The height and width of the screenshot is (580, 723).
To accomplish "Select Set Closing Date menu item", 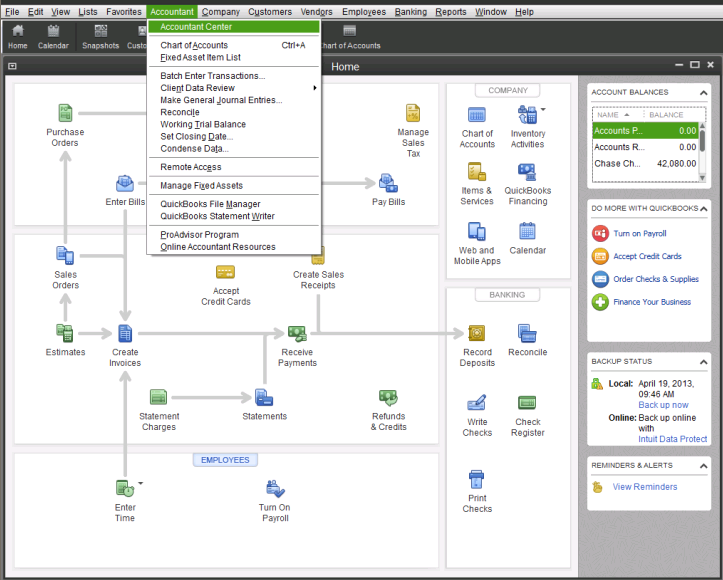I will tap(234, 136).
